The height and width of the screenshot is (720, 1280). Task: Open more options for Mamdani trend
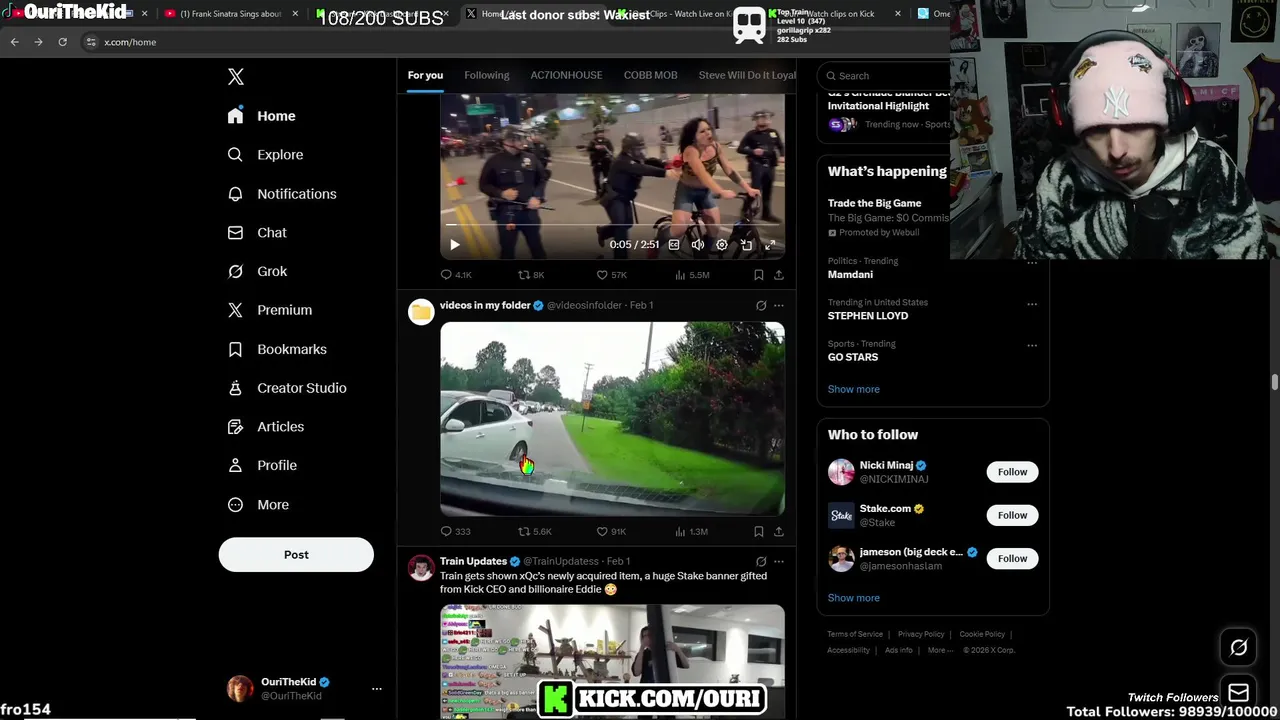pos(1032,263)
